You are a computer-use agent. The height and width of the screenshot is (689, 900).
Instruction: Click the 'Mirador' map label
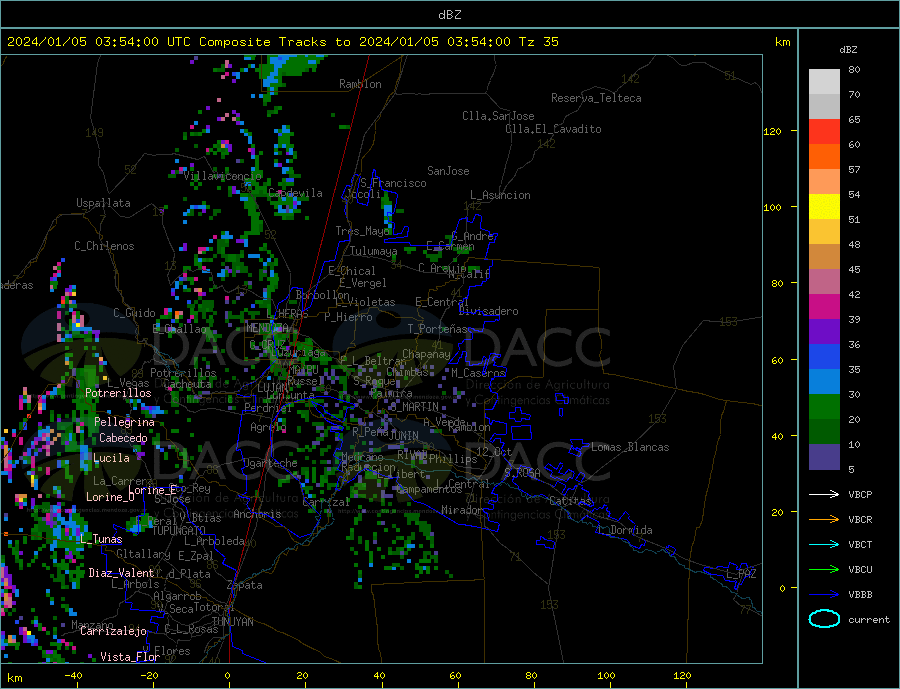coord(462,510)
